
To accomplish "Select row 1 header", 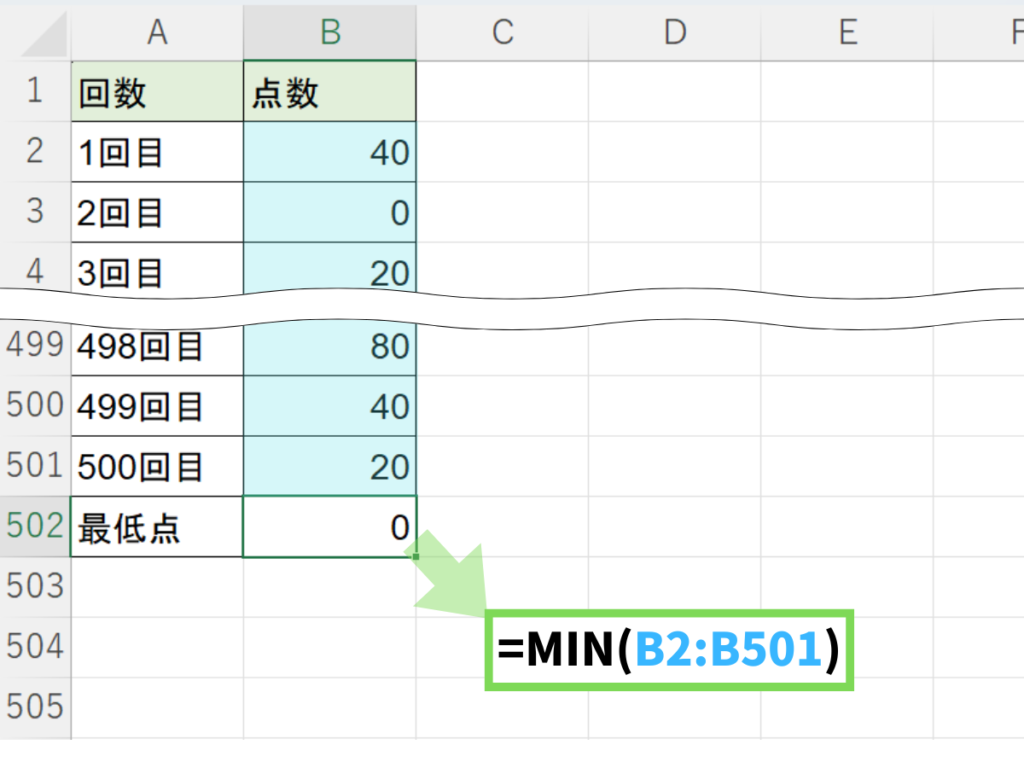I will (35, 92).
